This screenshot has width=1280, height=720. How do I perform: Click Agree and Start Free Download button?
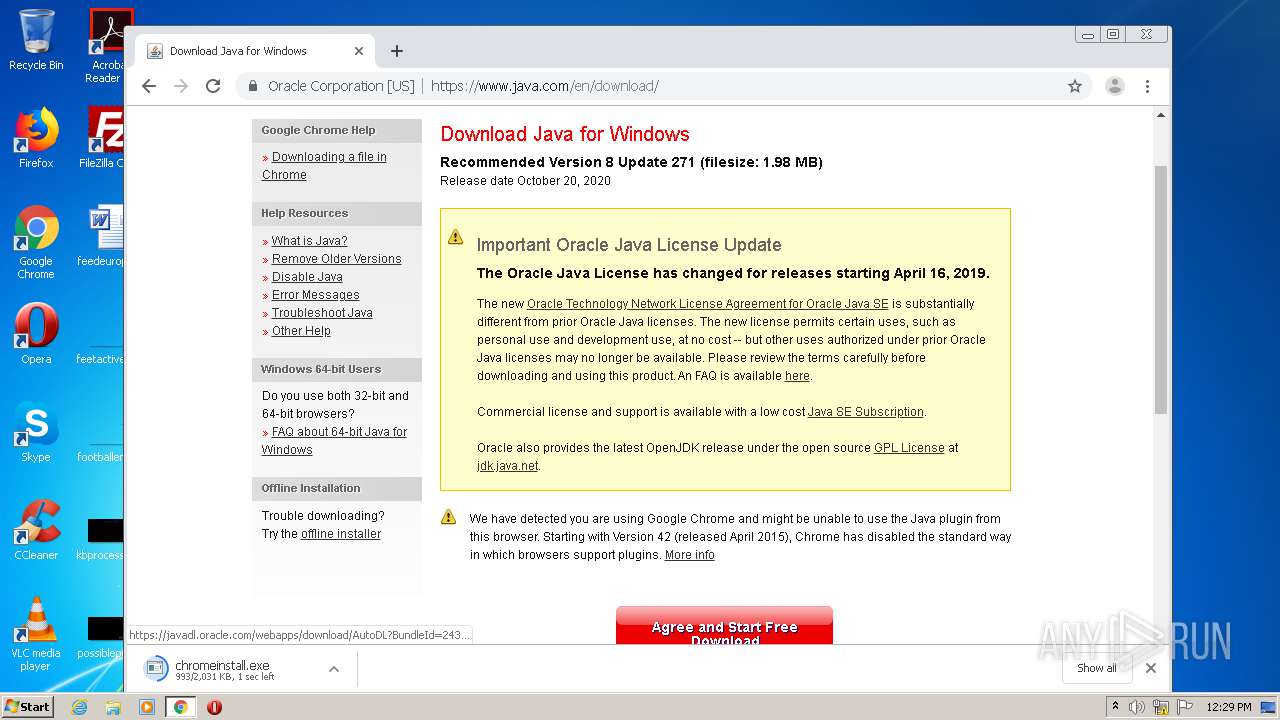pyautogui.click(x=724, y=626)
